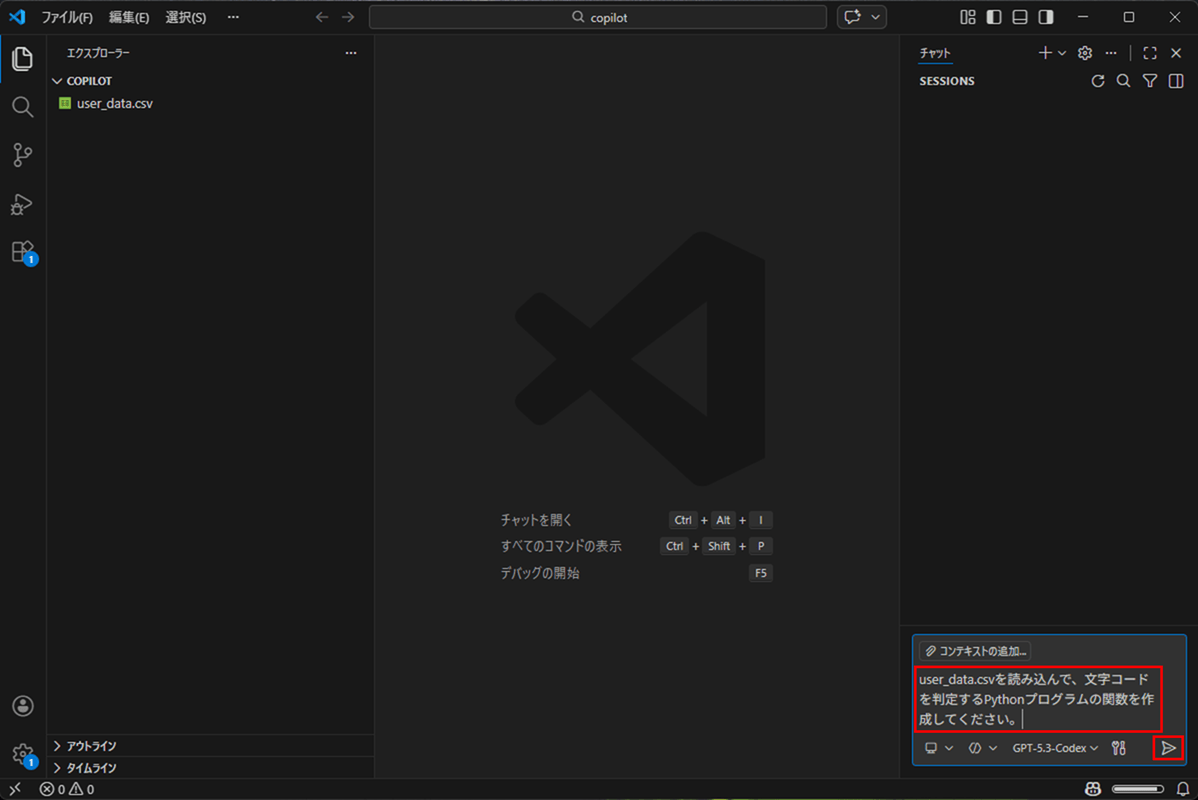Toggle the primary side bar visibility
The width and height of the screenshot is (1198, 800).
(992, 17)
